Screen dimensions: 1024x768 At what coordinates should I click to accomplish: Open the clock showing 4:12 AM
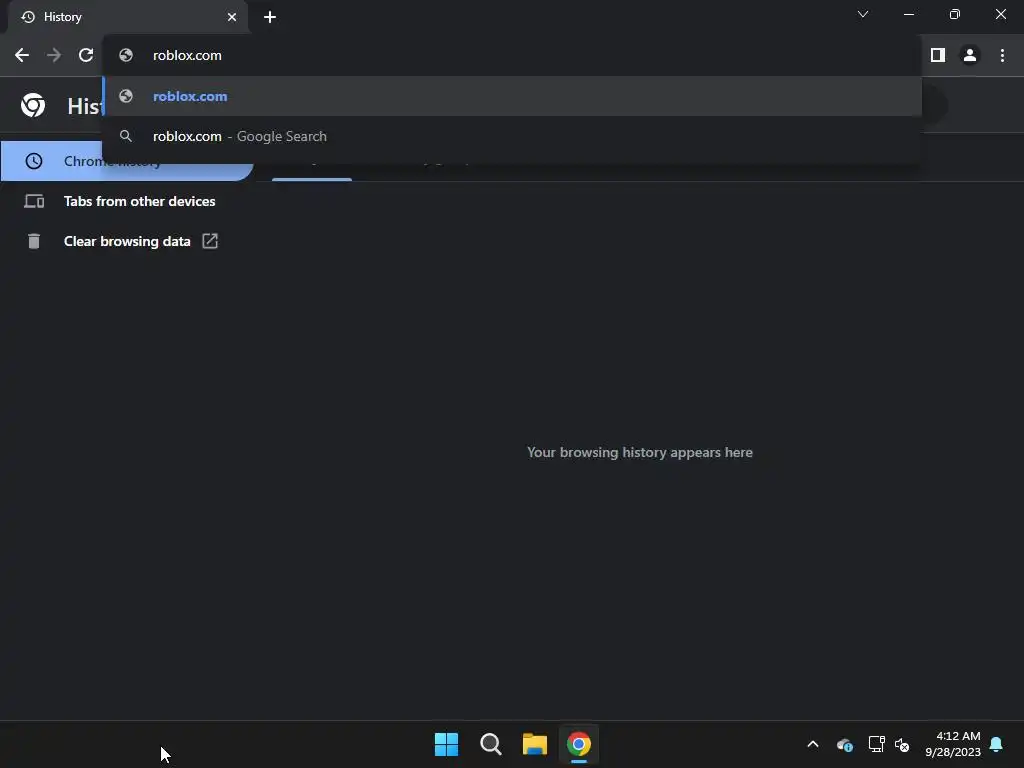pos(953,744)
